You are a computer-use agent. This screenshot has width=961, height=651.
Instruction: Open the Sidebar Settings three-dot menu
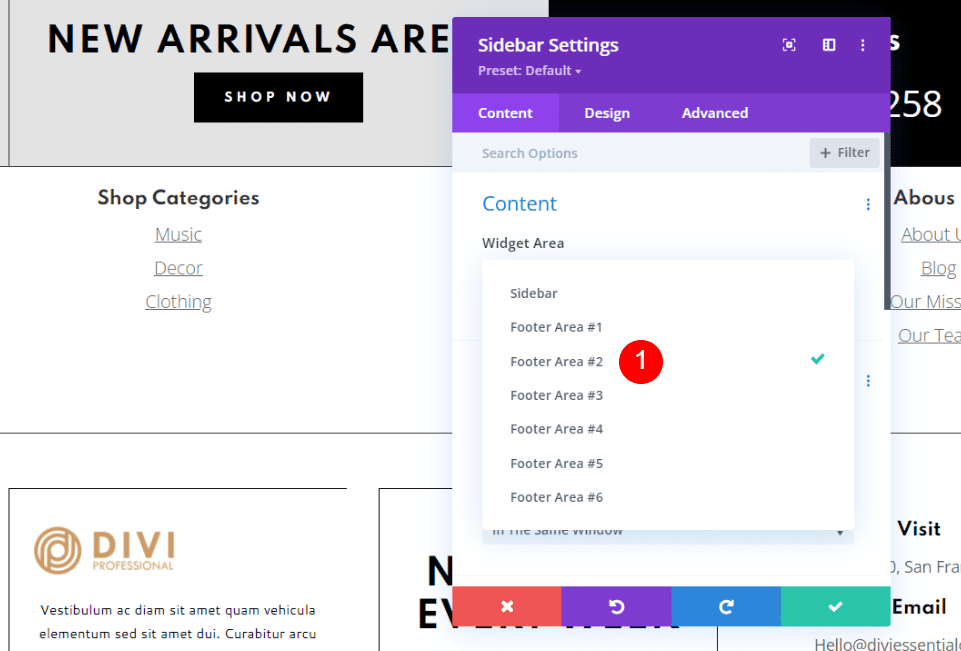tap(863, 45)
